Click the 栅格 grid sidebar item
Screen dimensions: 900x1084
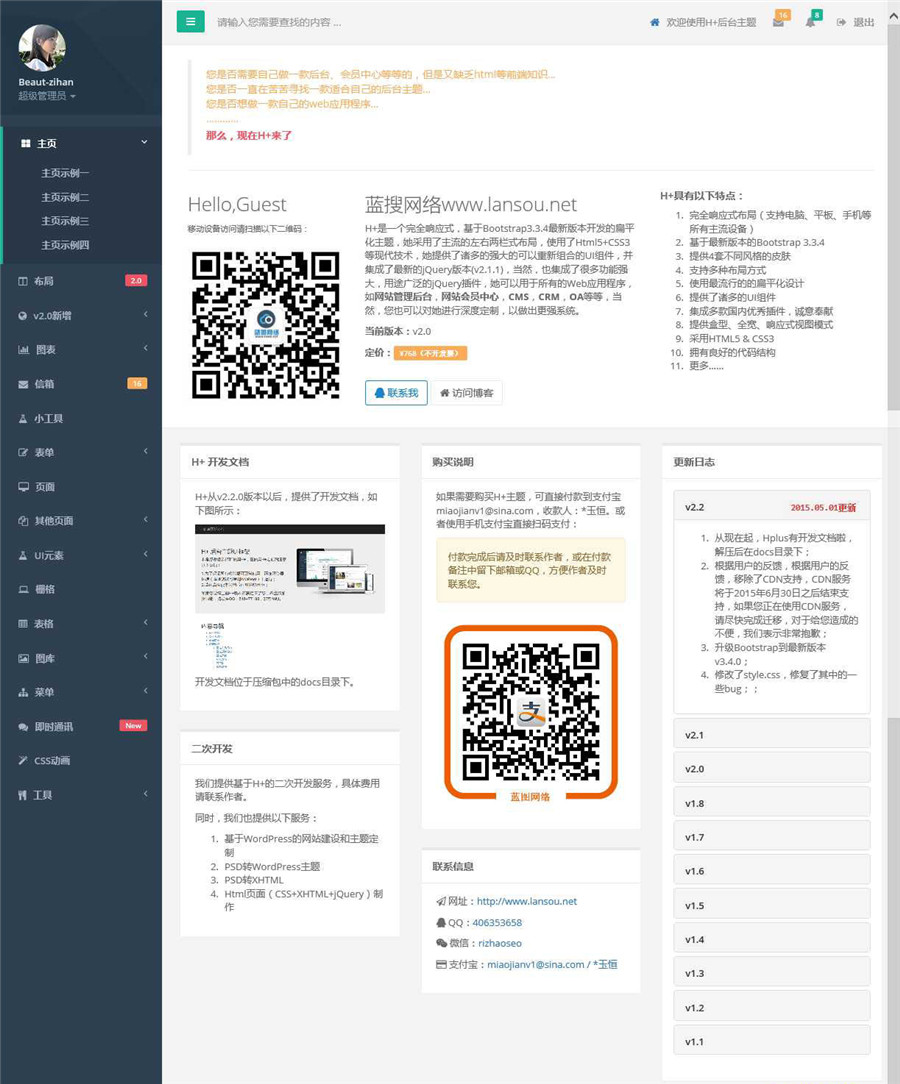point(44,589)
